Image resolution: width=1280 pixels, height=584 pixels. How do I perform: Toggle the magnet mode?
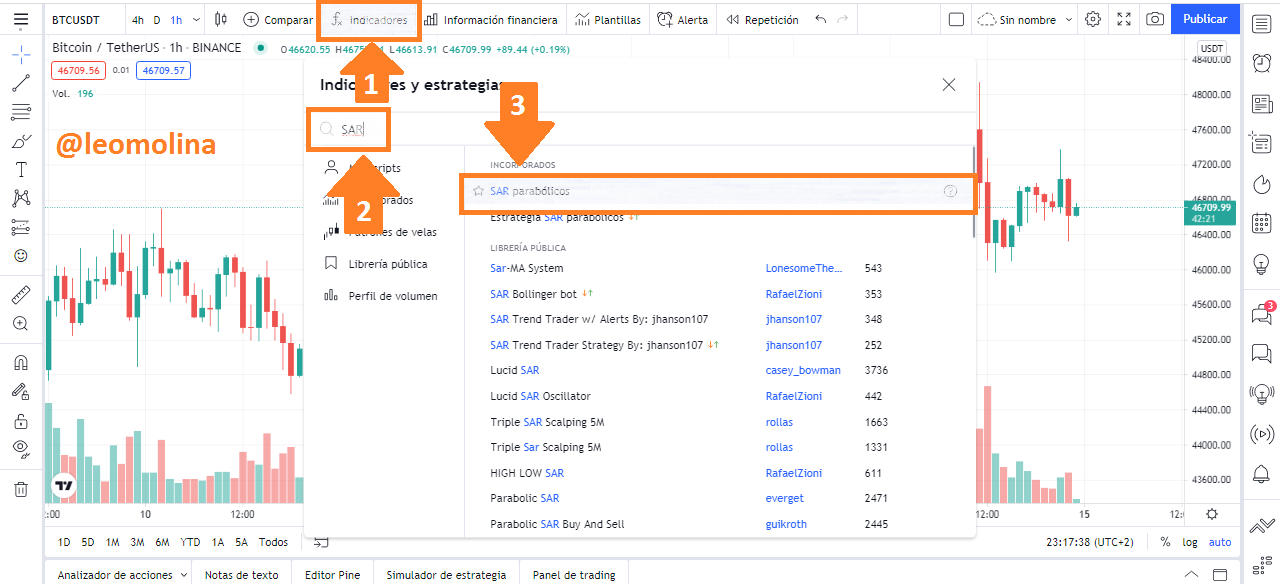(x=21, y=363)
